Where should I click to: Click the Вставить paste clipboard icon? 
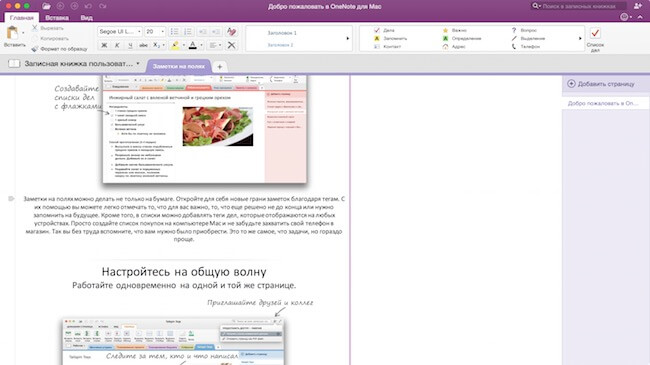12,32
